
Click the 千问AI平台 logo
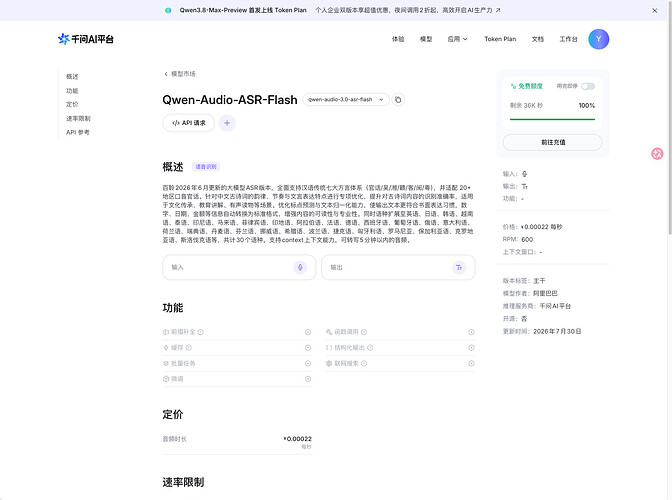(x=86, y=39)
